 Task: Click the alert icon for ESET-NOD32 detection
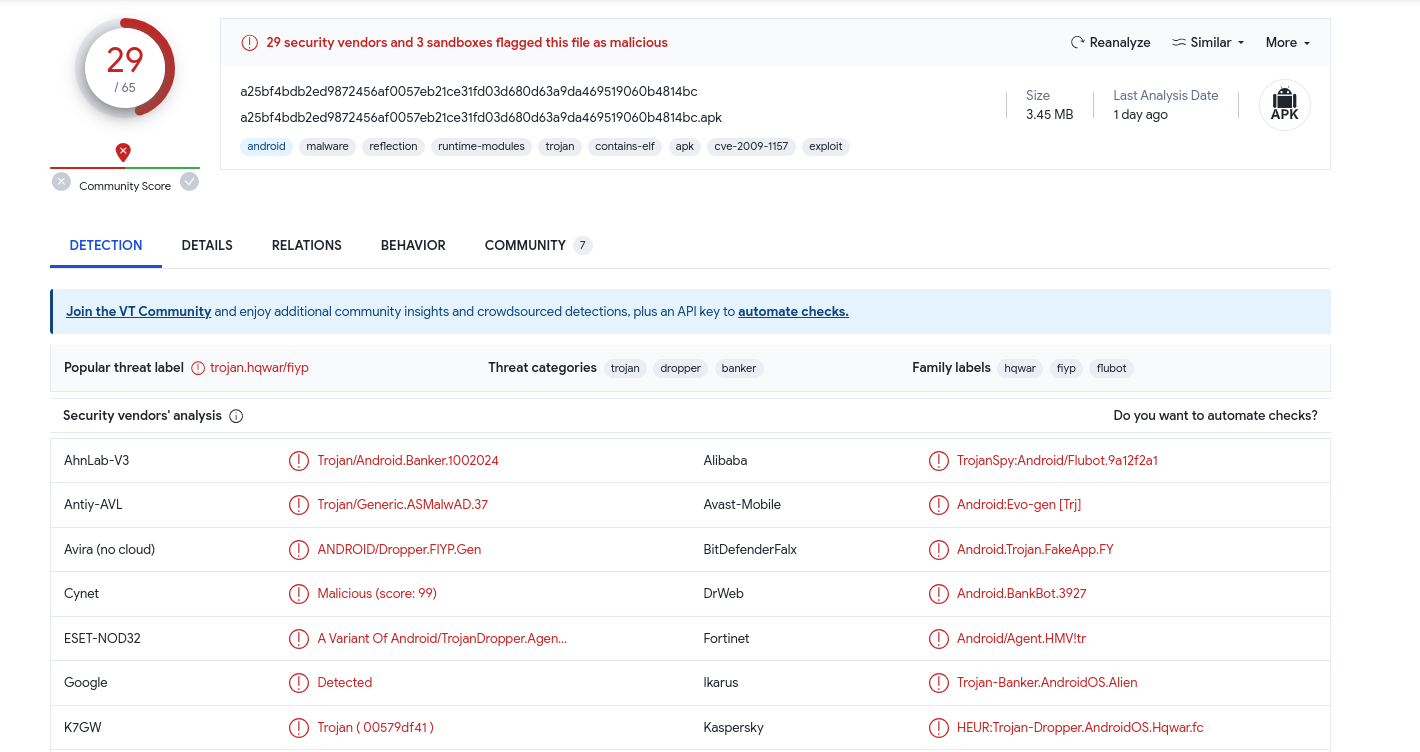[298, 639]
